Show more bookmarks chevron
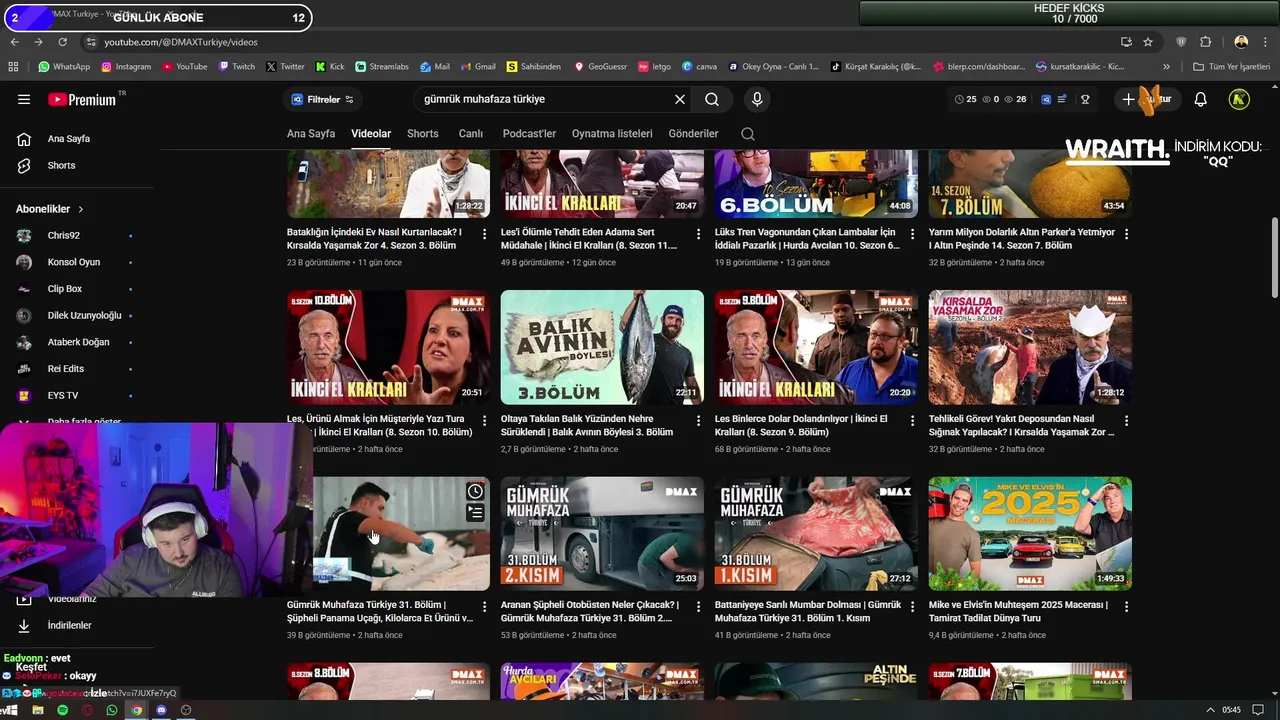The width and height of the screenshot is (1280, 720). point(1166,67)
